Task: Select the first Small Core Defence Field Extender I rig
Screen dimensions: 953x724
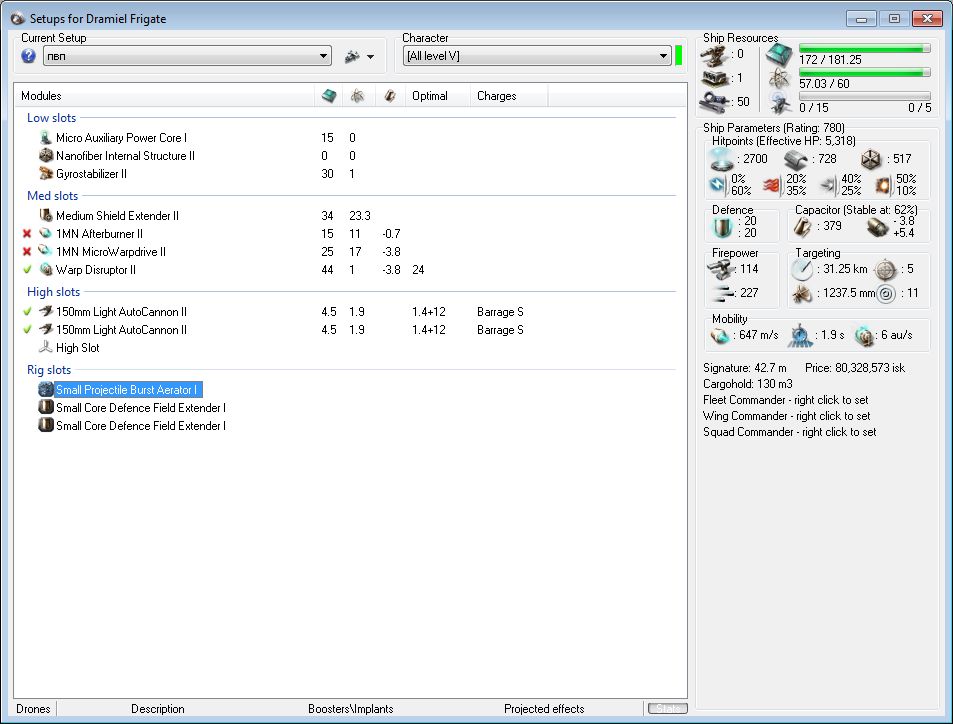Action: 140,408
